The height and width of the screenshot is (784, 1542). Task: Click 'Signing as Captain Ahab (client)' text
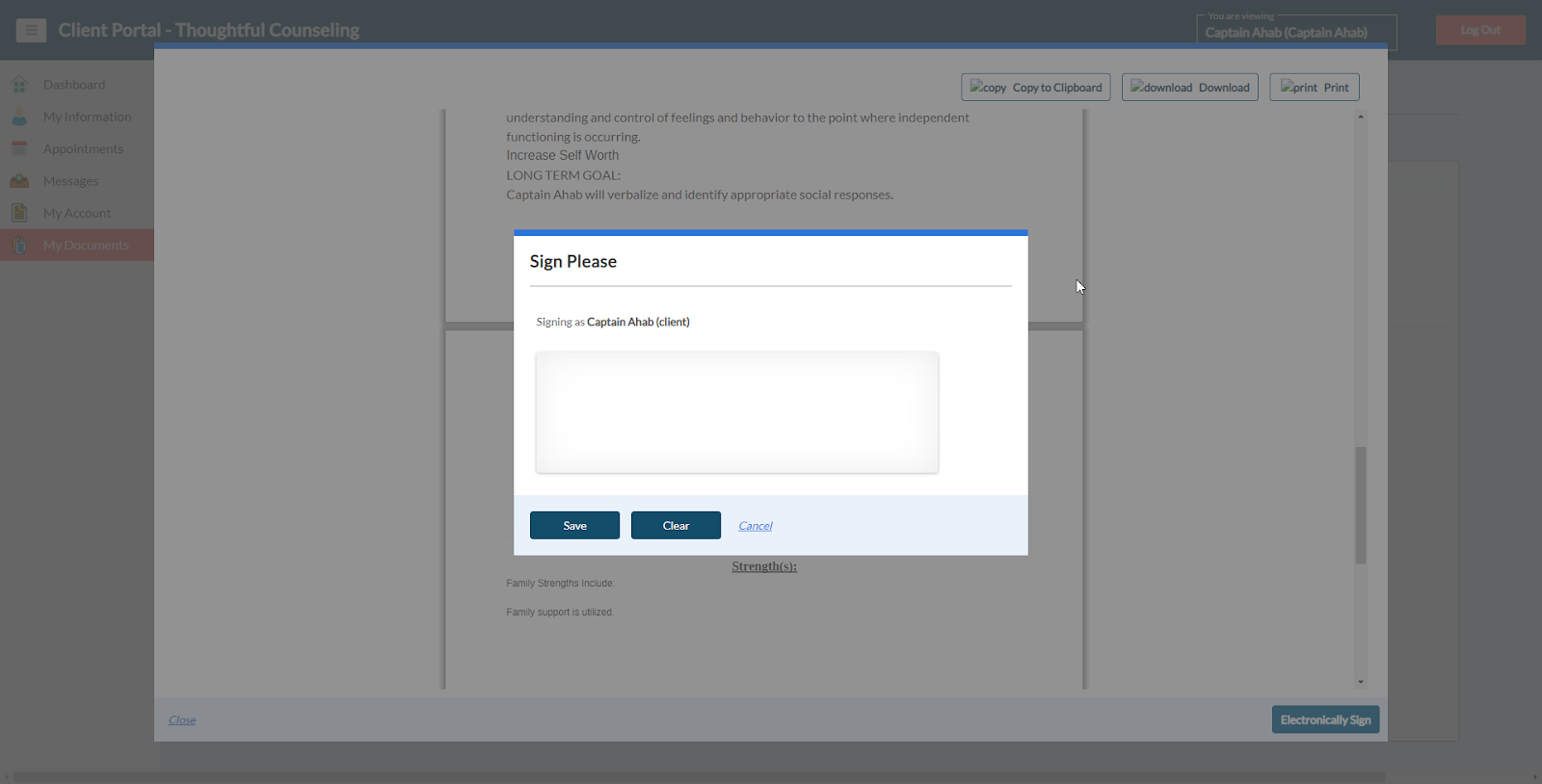click(613, 322)
